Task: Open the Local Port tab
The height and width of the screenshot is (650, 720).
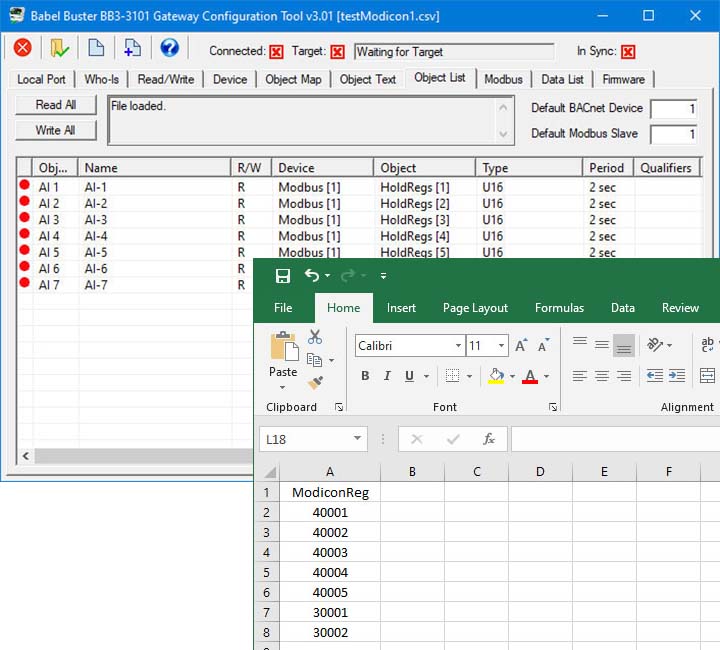Action: pos(41,79)
